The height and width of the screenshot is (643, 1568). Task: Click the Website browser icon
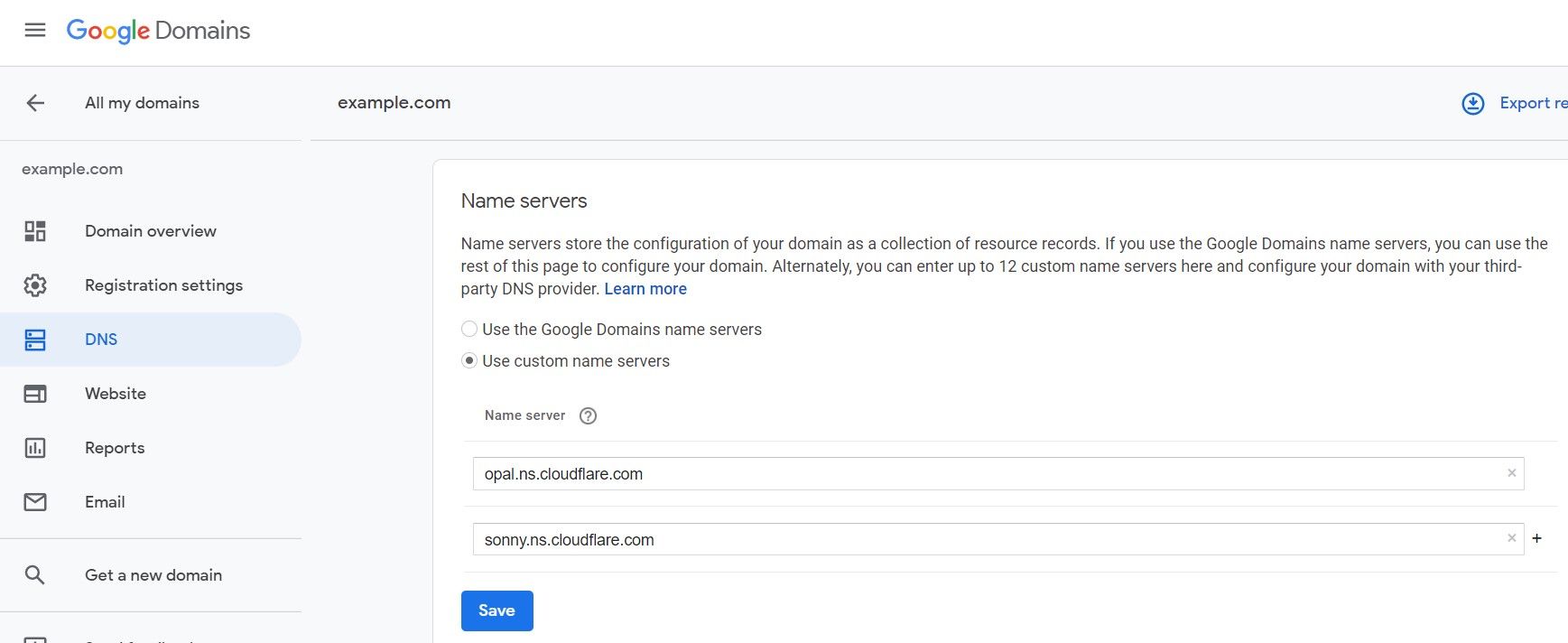(35, 394)
